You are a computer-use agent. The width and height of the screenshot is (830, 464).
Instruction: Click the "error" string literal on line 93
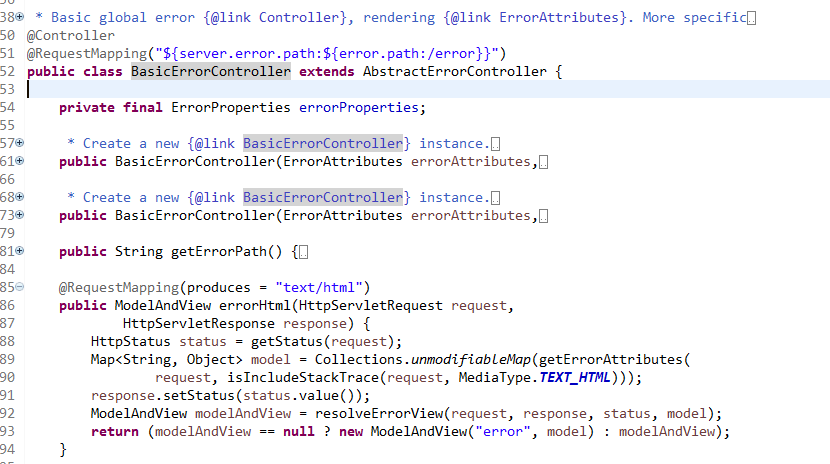(503, 431)
